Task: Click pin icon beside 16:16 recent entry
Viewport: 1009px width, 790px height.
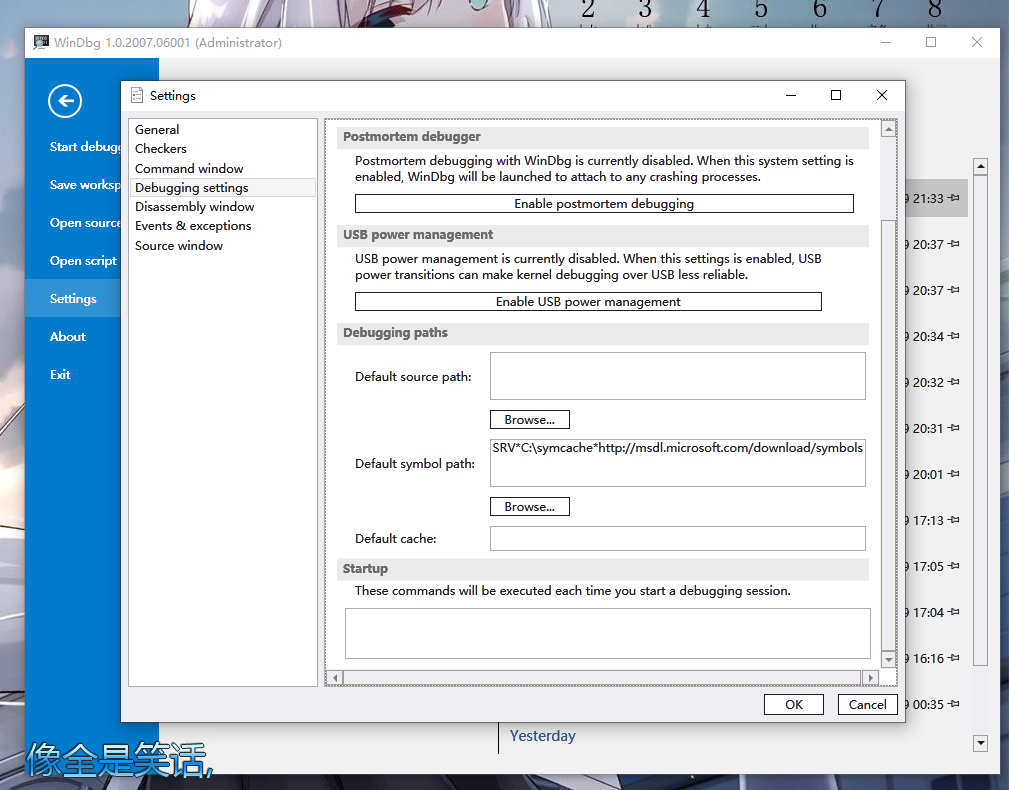Action: tap(954, 658)
